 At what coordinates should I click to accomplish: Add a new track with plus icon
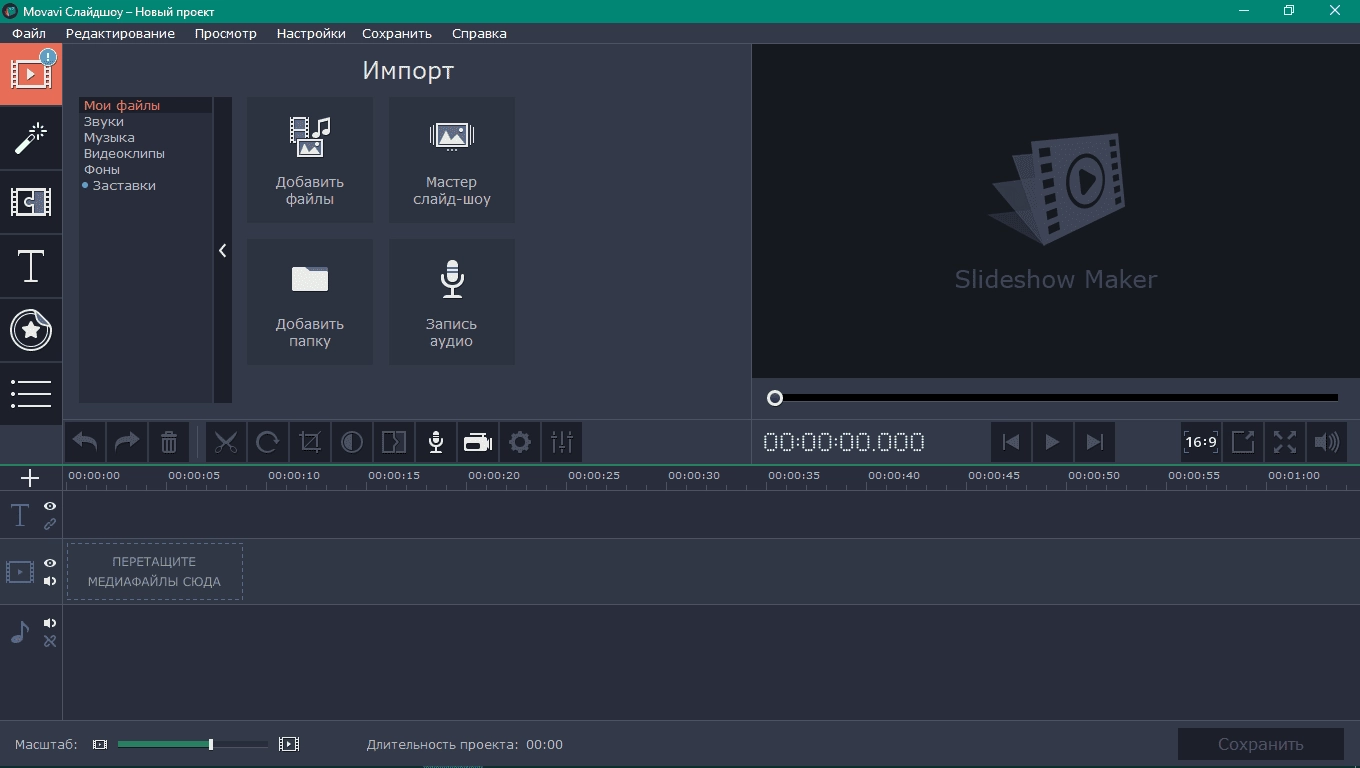pyautogui.click(x=30, y=478)
